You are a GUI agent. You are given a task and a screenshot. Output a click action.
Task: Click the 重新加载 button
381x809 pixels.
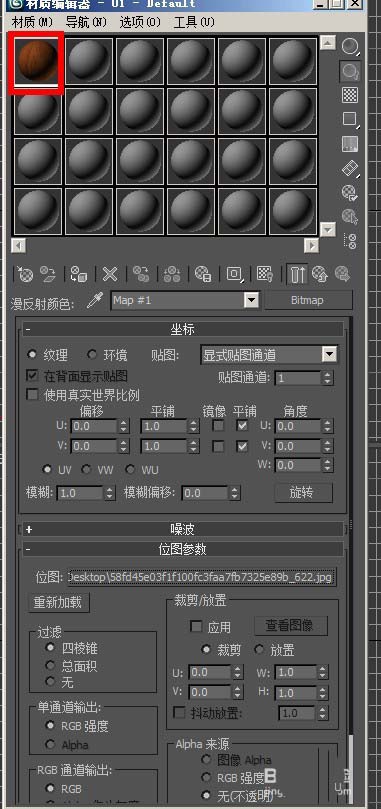(x=58, y=602)
